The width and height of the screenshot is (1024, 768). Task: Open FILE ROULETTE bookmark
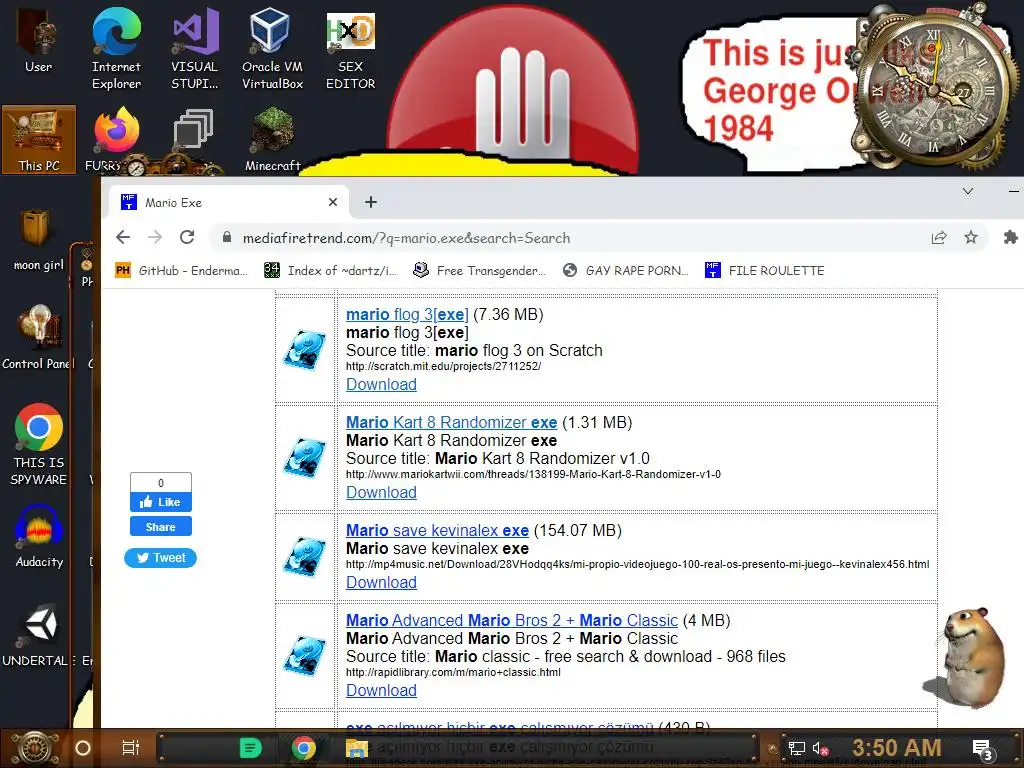coord(765,270)
